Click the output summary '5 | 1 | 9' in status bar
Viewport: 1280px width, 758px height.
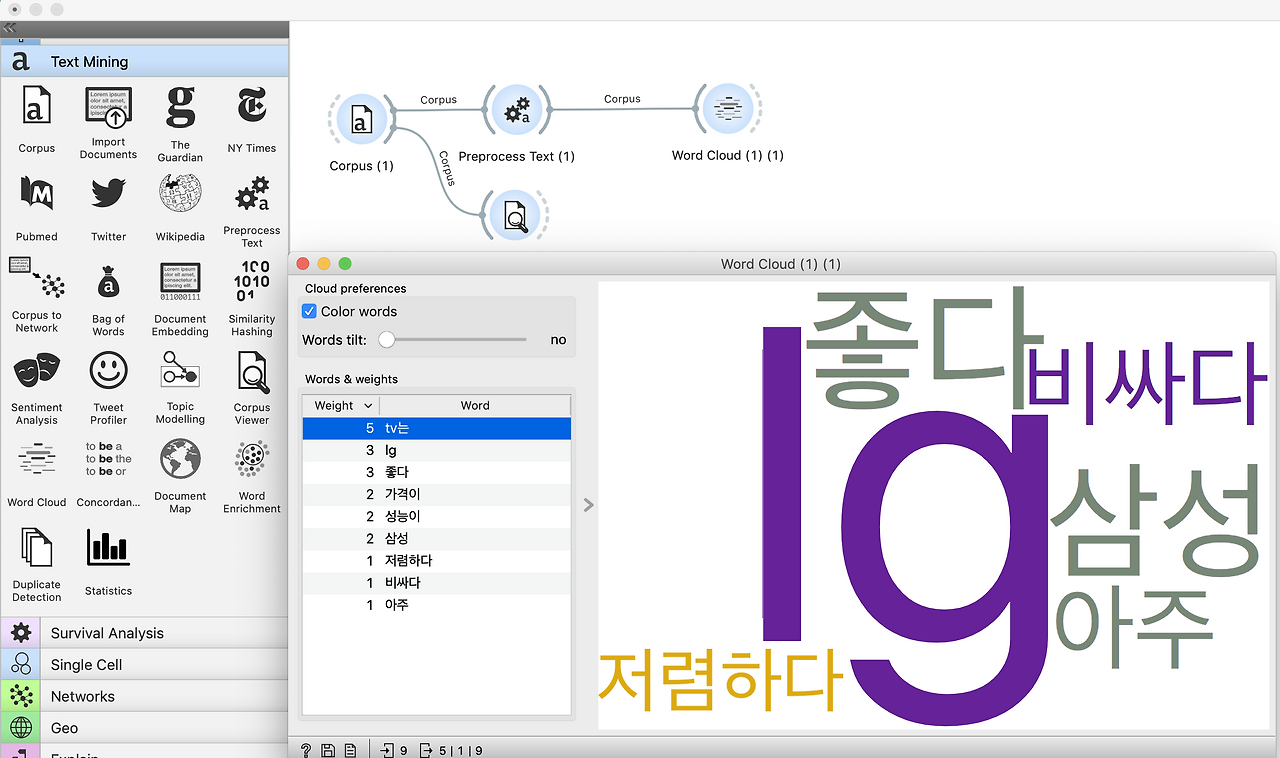(x=451, y=750)
